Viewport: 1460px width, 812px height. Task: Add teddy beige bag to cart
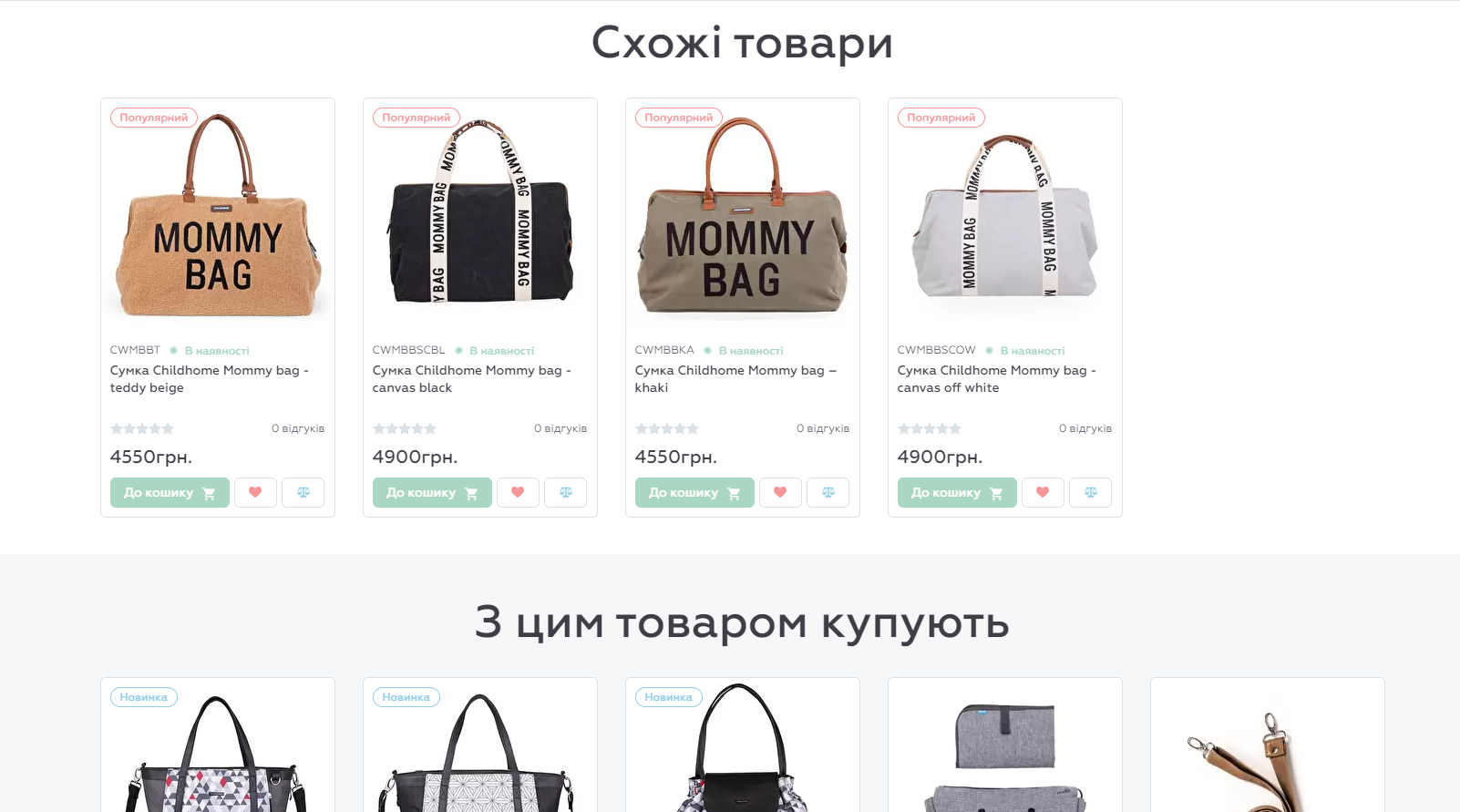pos(170,492)
